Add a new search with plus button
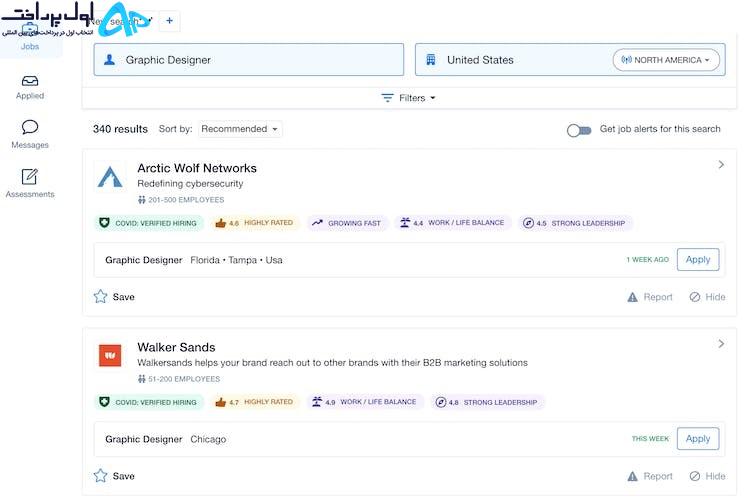 [x=169, y=20]
